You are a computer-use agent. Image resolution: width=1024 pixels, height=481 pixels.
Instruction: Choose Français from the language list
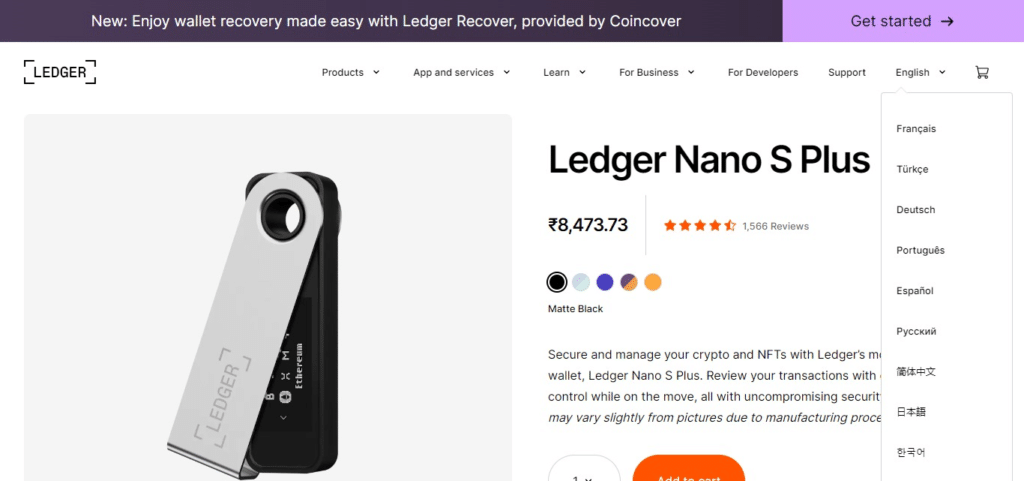(916, 129)
